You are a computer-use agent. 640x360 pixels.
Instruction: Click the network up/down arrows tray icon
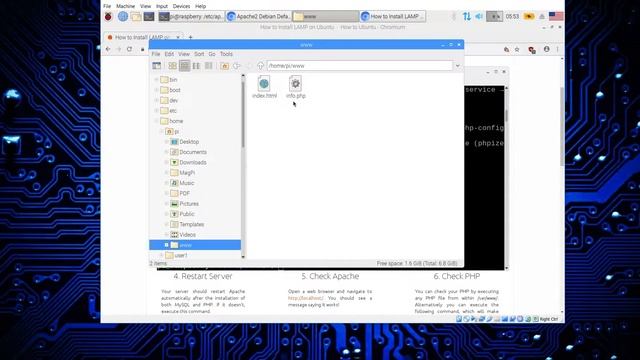(467, 16)
